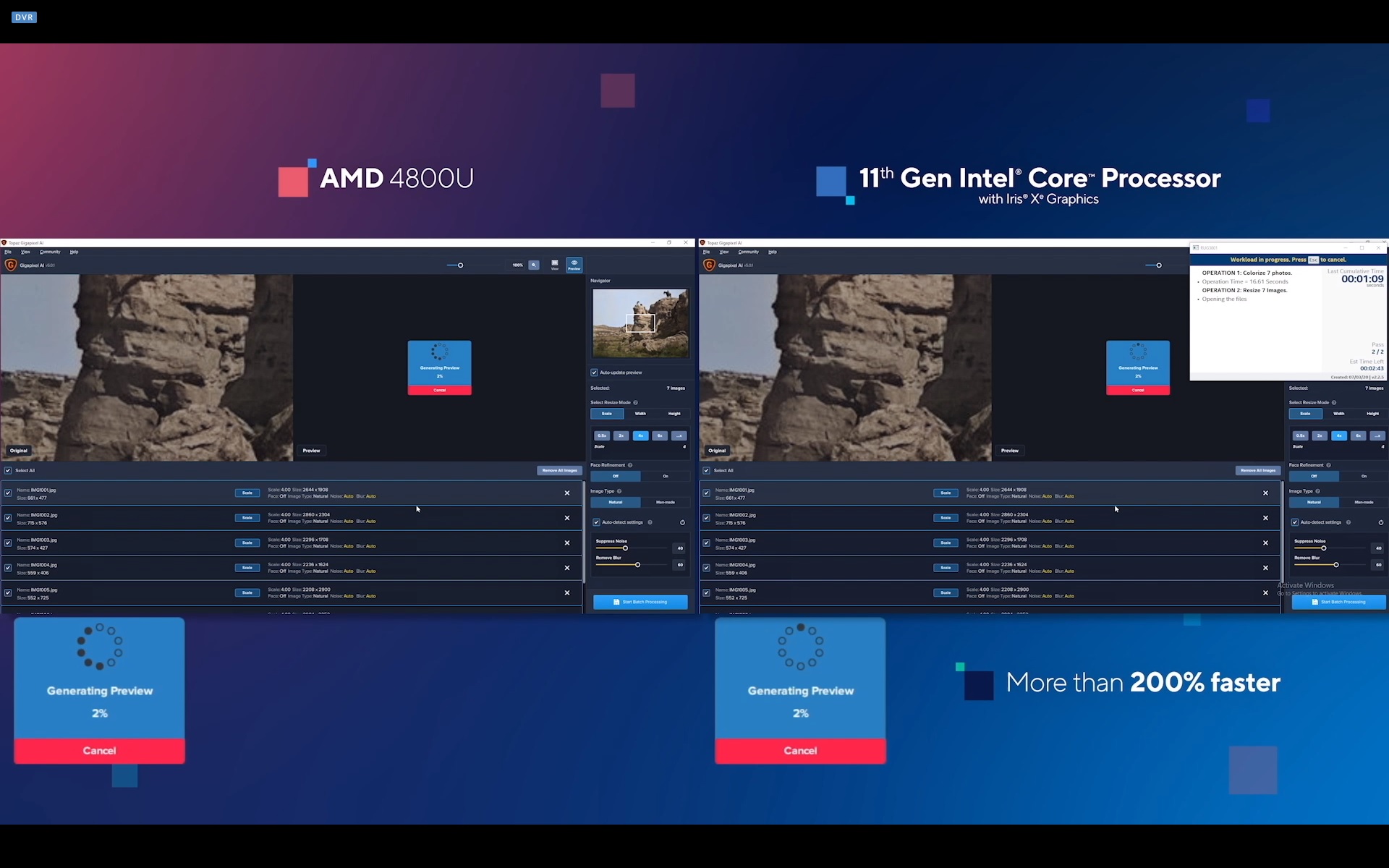Open Face Refinement help icon in Intel-side panel
The image size is (1389, 868).
click(1328, 465)
